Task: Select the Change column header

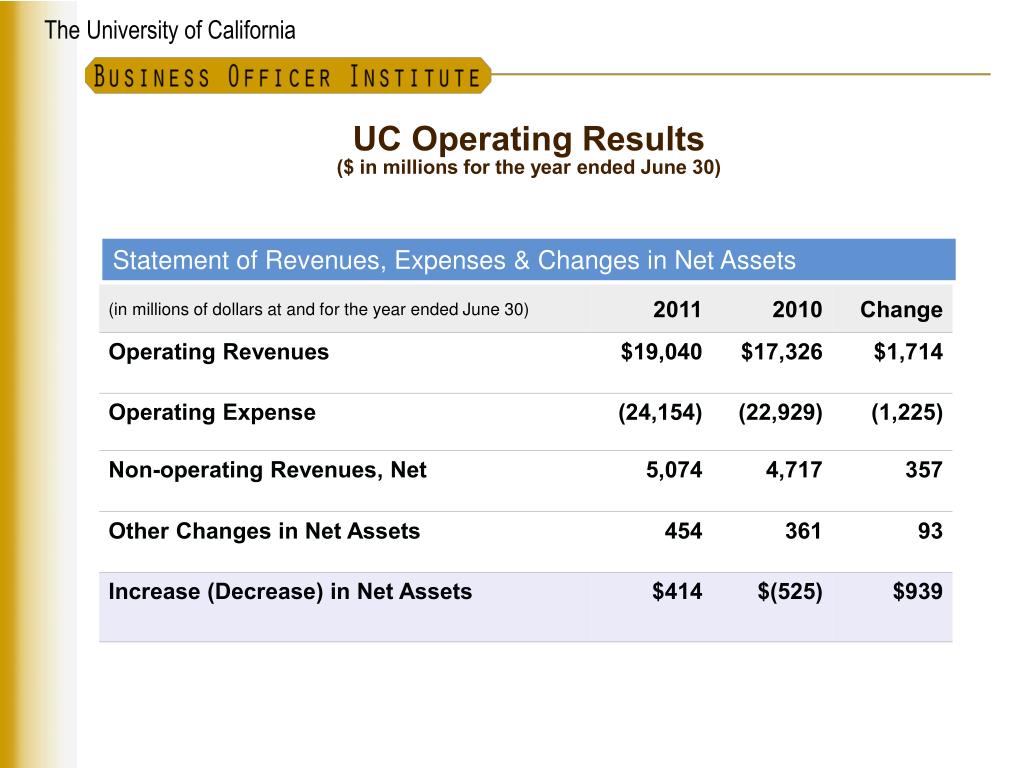Action: [901, 310]
